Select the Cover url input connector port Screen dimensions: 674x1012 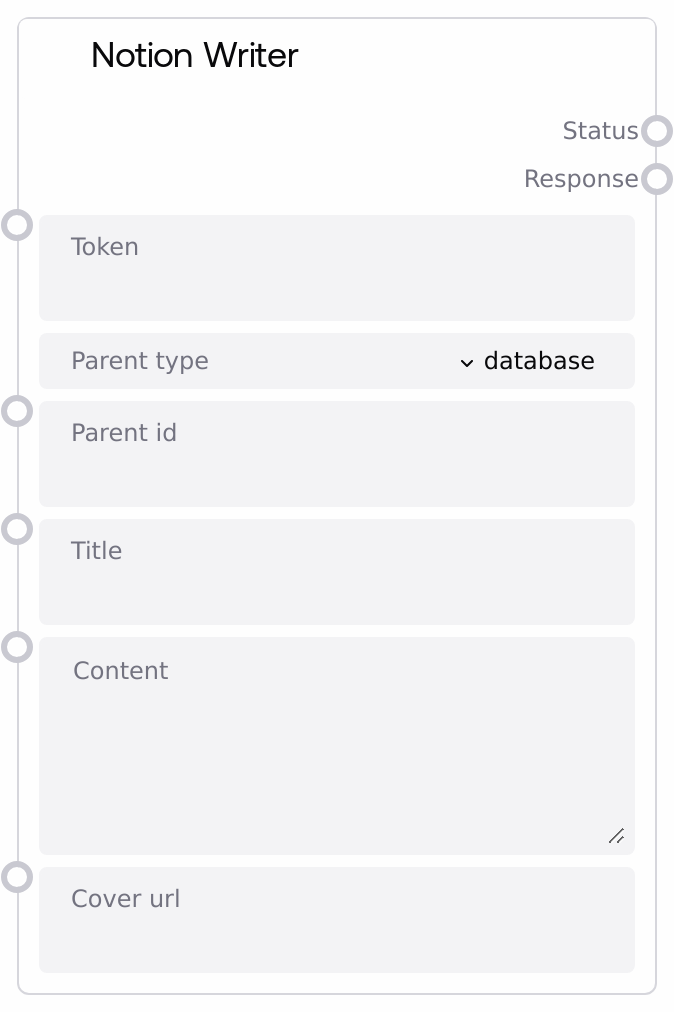click(x=17, y=877)
